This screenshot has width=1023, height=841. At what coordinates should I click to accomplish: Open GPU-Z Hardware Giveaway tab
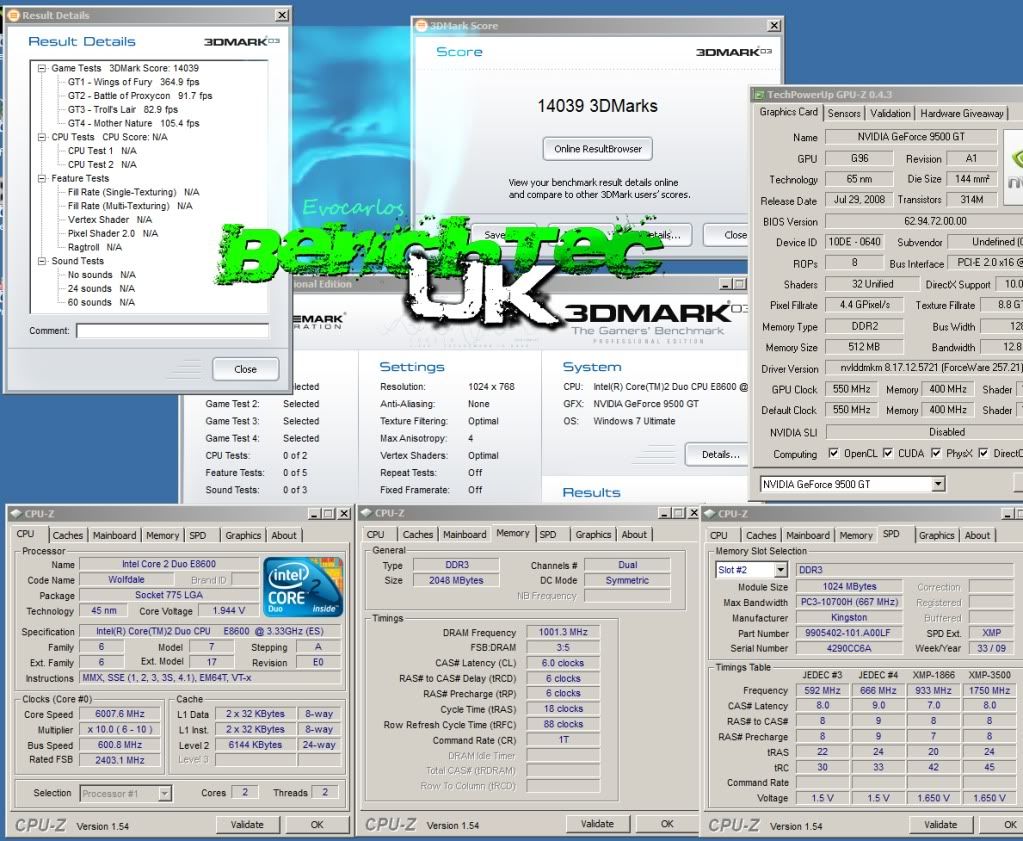962,114
